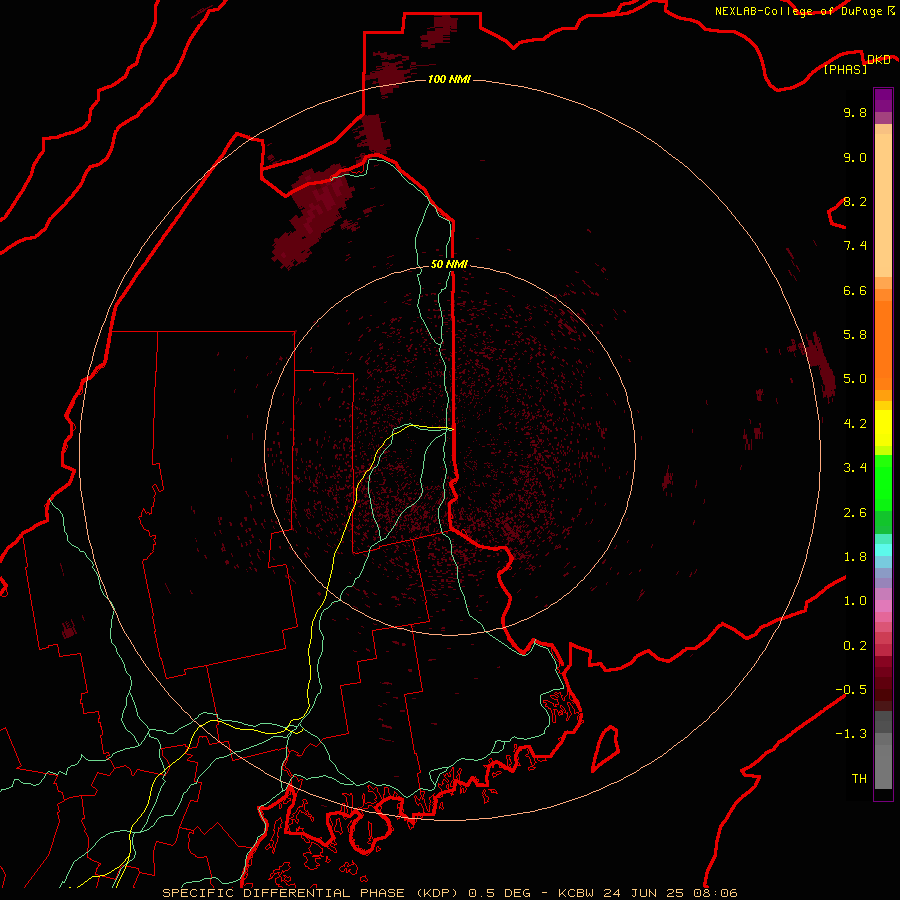Click the [PHAS] legend unit label
900x900 pixels.
[x=845, y=69]
